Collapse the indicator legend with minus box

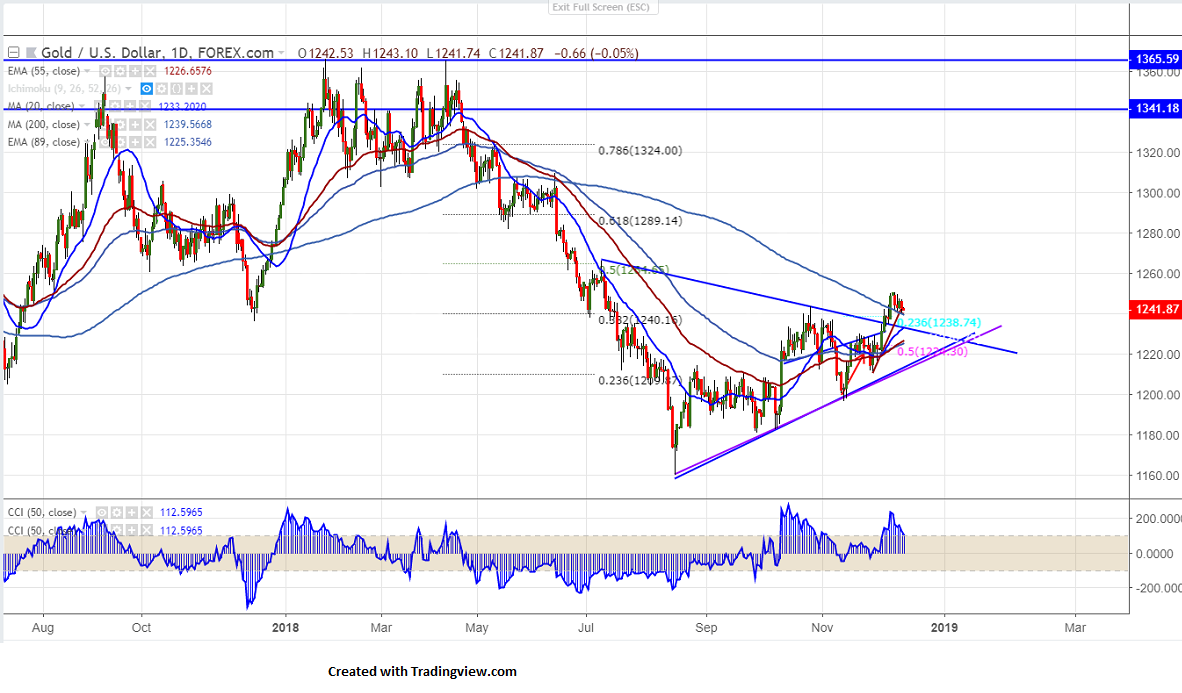14,53
